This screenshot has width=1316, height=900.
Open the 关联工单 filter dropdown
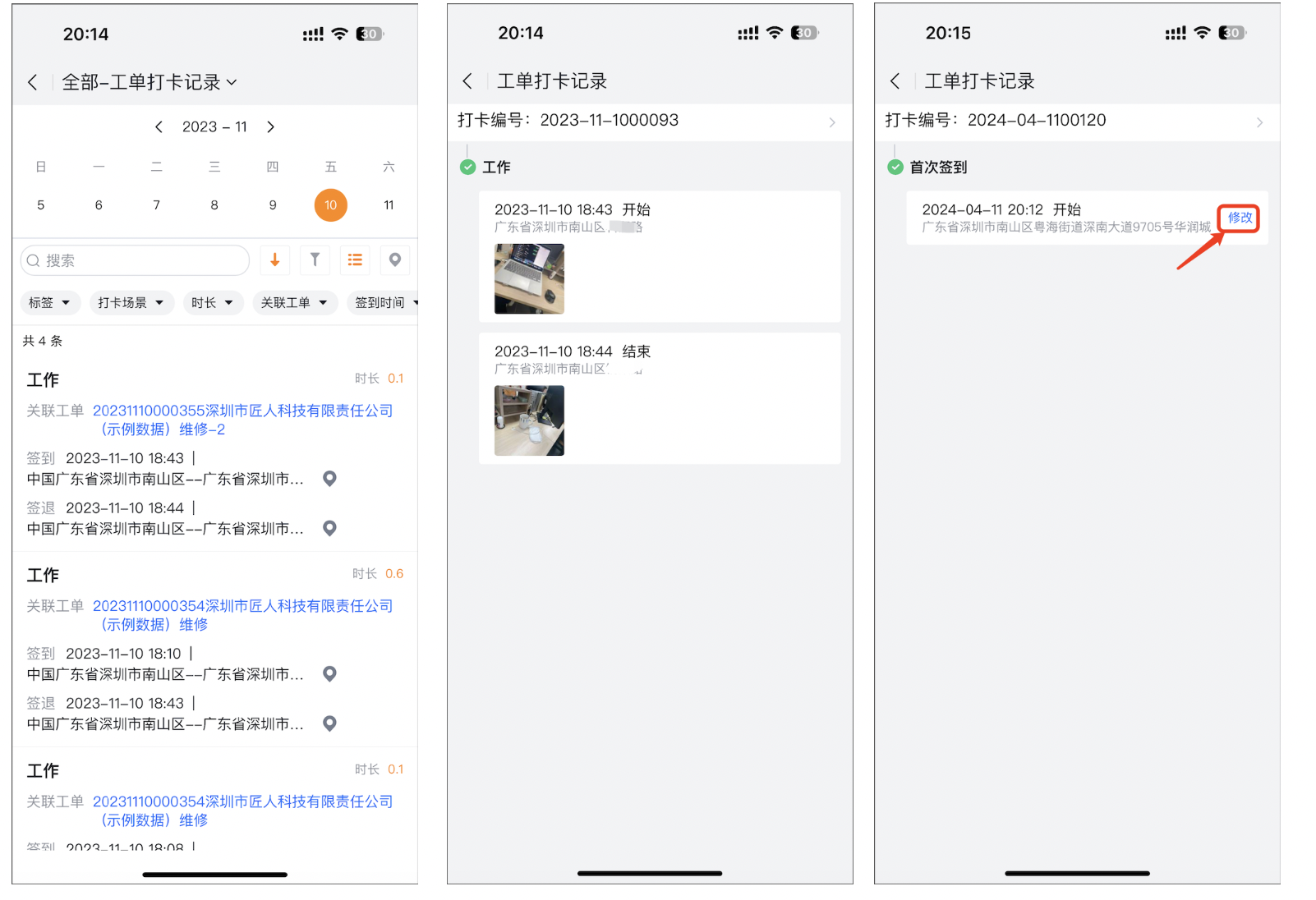[x=294, y=302]
